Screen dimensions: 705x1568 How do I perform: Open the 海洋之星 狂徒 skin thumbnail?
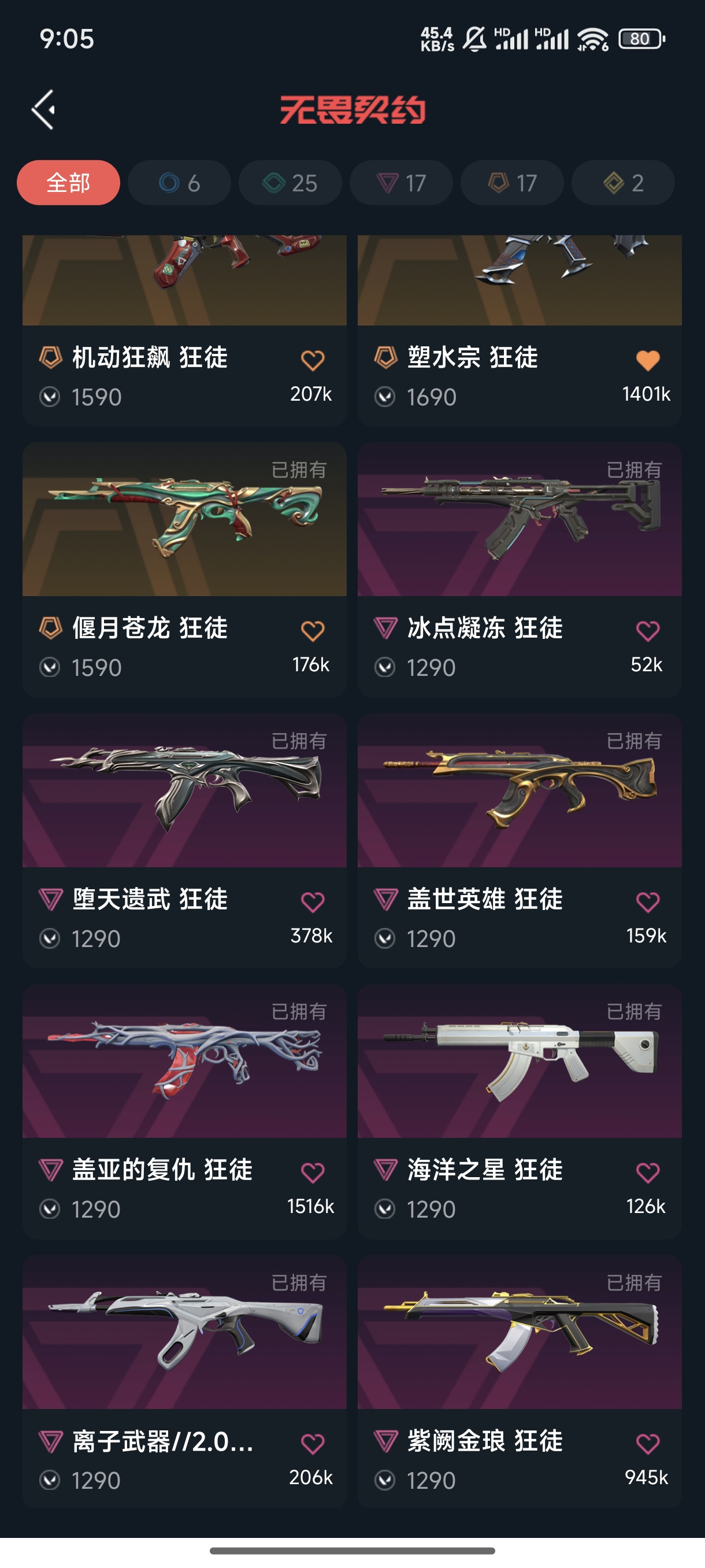click(x=520, y=1061)
